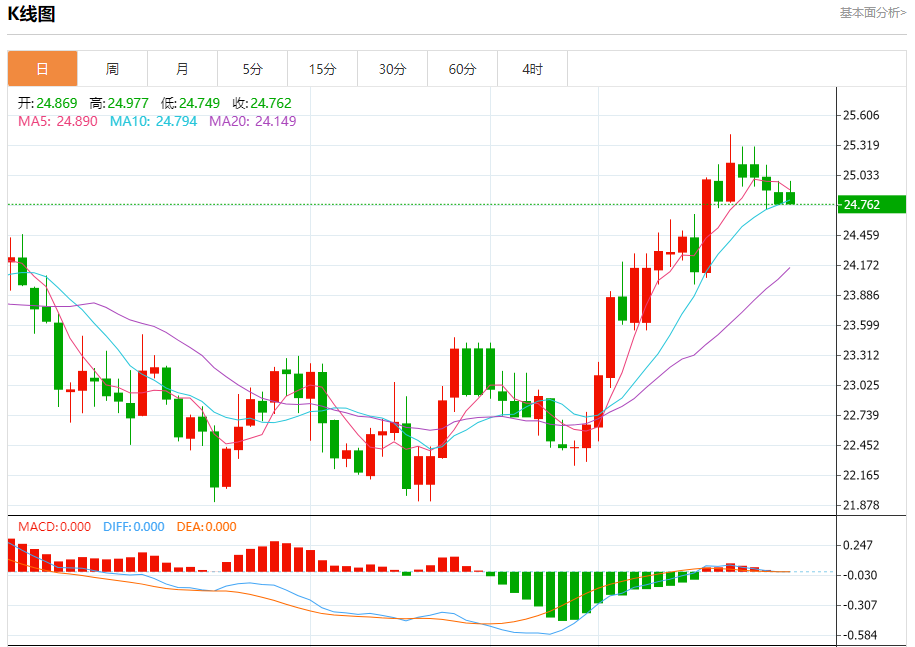Click the K线图 chart title

tap(32, 13)
